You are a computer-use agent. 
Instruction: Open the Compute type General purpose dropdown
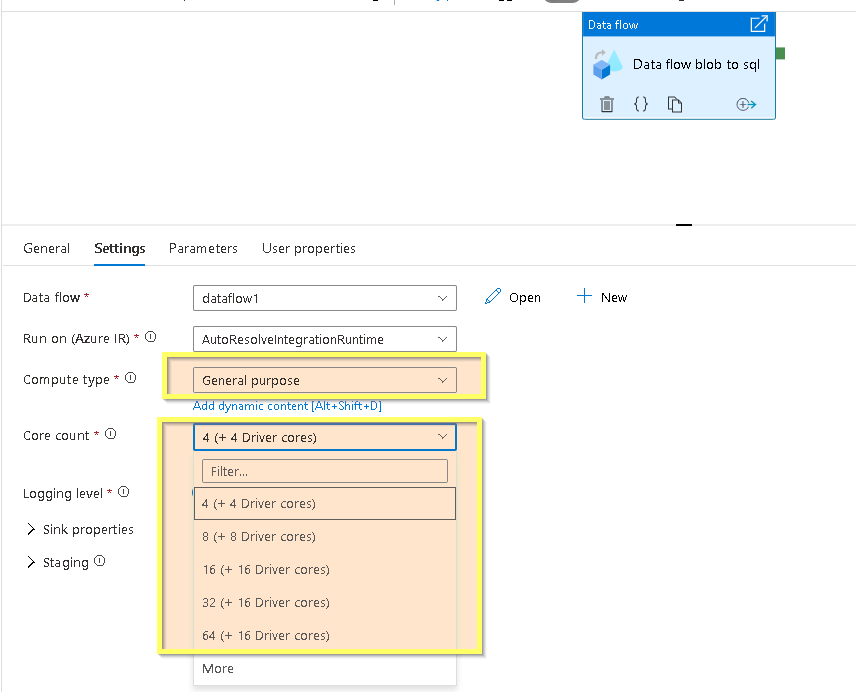click(x=325, y=380)
